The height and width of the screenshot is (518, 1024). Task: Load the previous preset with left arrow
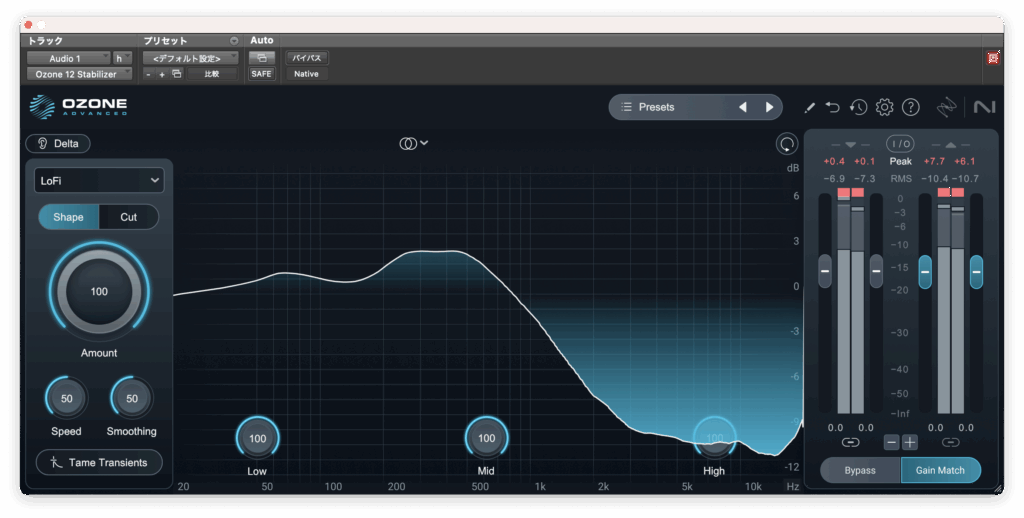point(742,107)
